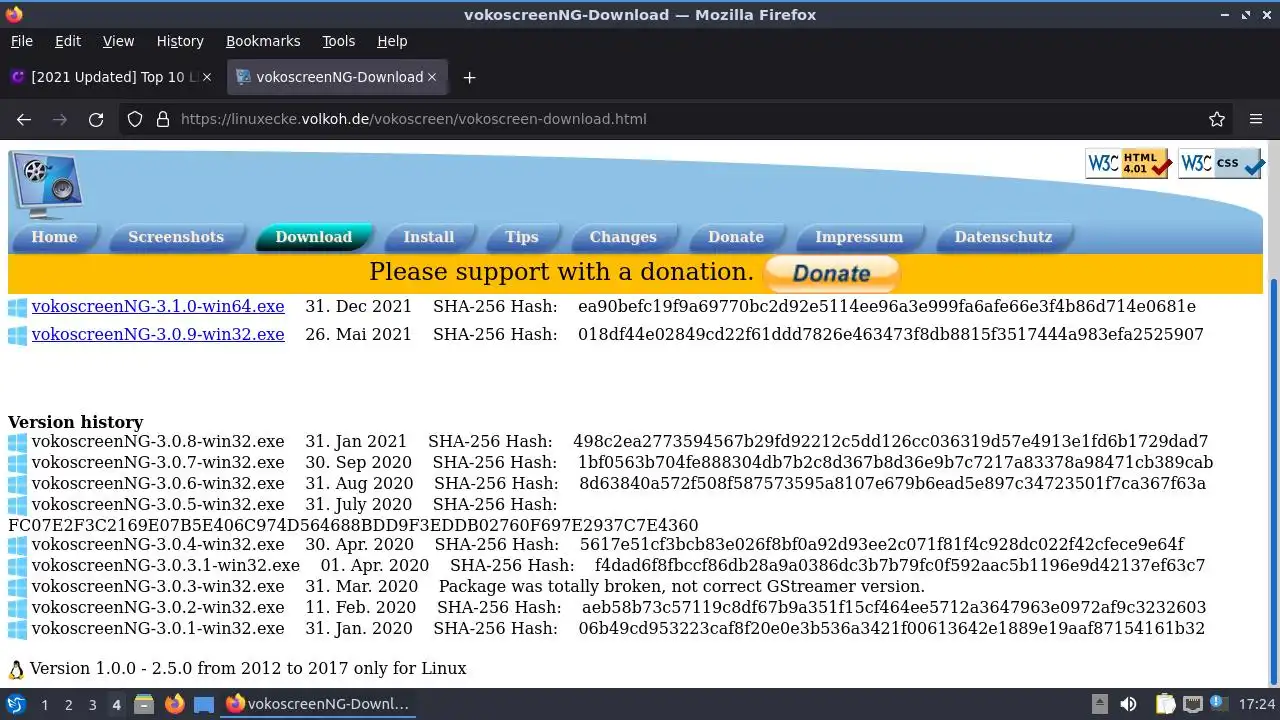Download vokoscreenNG-3.0.9-win32.exe
Image resolution: width=1280 pixels, height=720 pixels.
coord(158,334)
